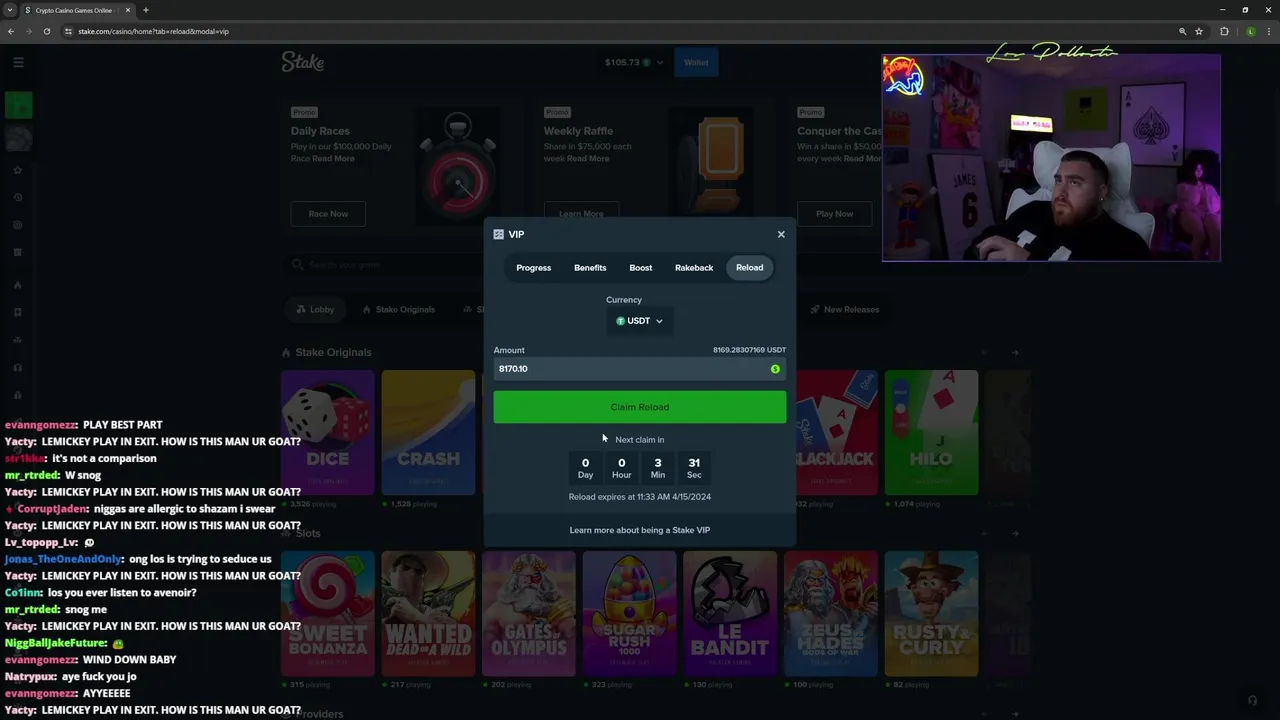
Task: Open the Progress tab in VIP dialog
Action: coord(533,268)
